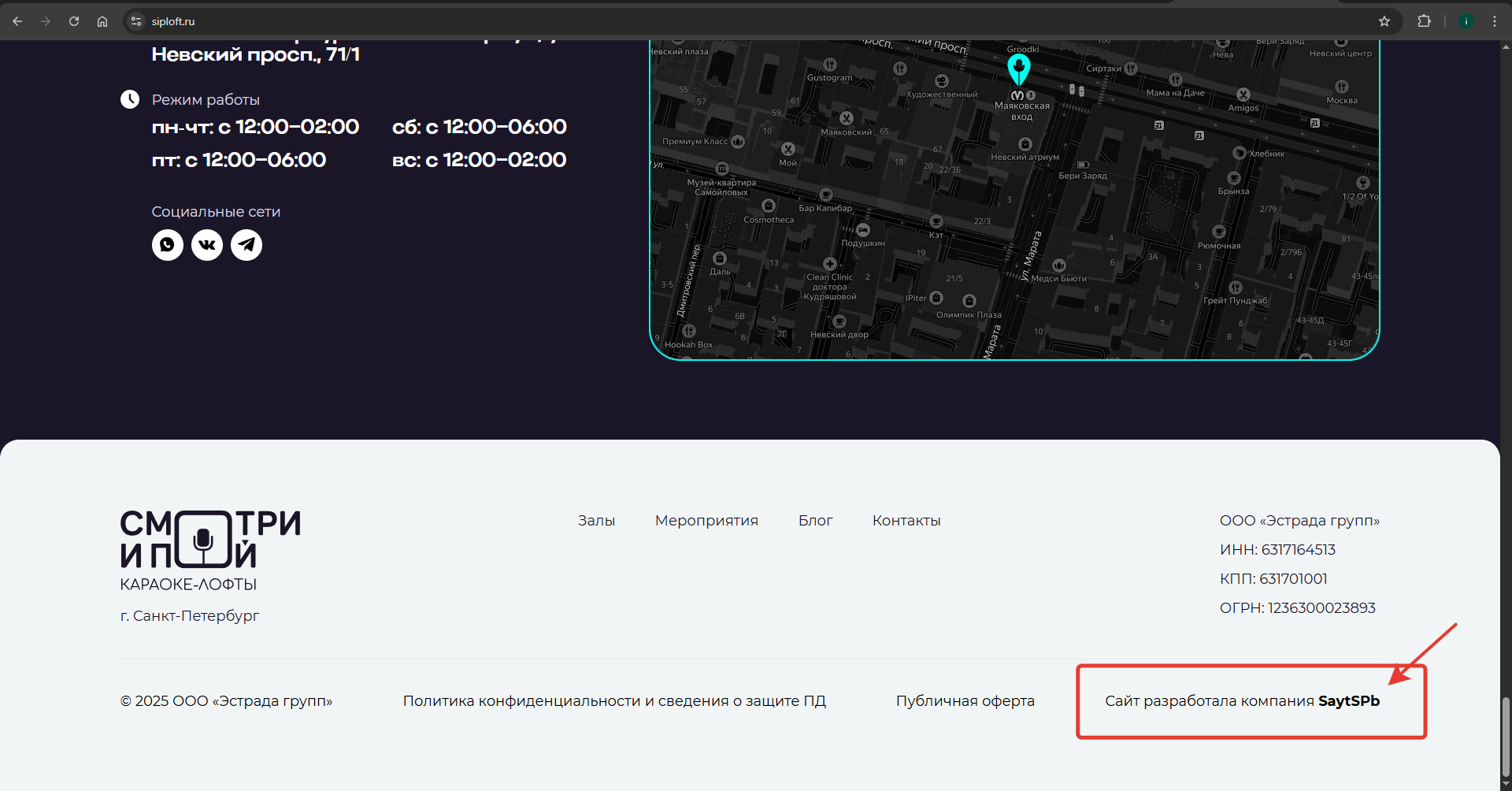Screen dimensions: 1512x791
Task: Go to the Блог page
Action: click(x=815, y=521)
